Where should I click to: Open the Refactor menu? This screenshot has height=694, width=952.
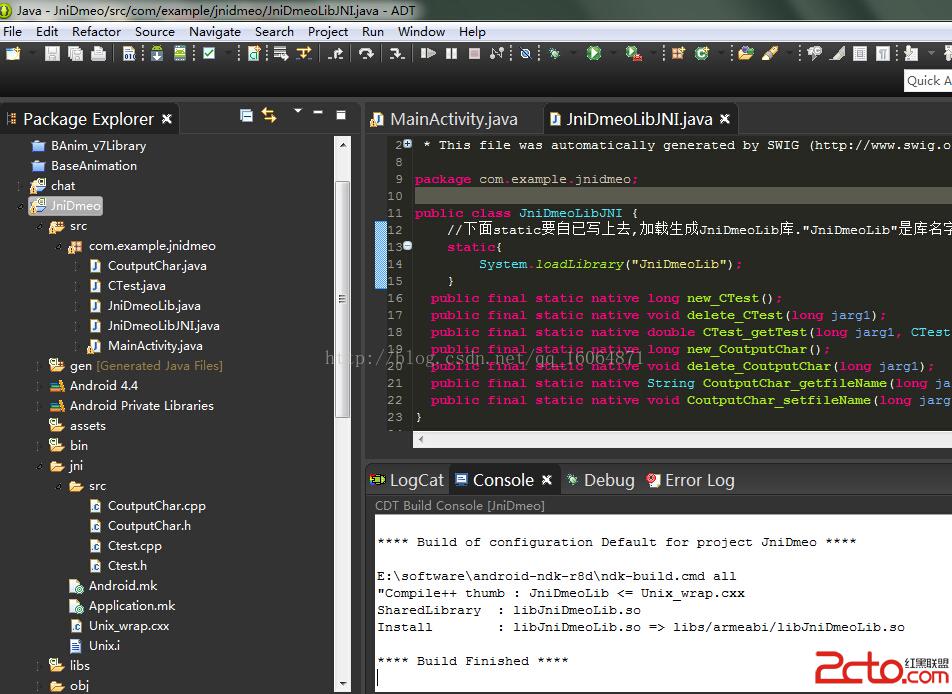pyautogui.click(x=96, y=31)
